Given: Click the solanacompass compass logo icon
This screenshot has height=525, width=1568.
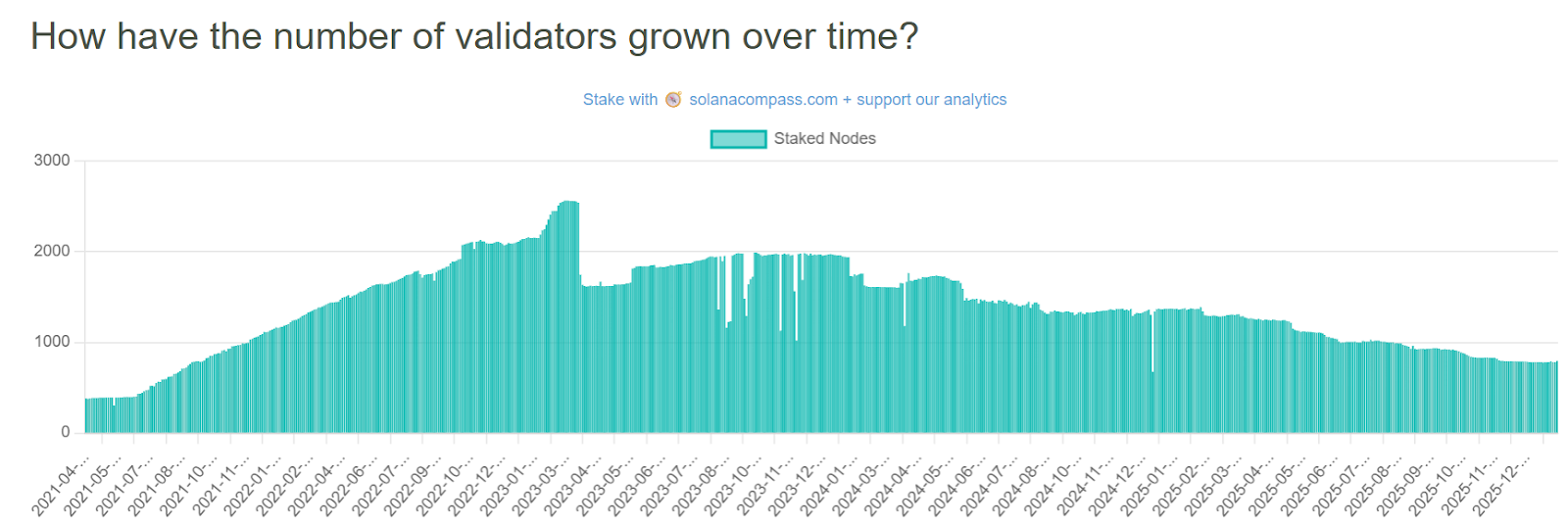Looking at the screenshot, I should click(x=673, y=100).
